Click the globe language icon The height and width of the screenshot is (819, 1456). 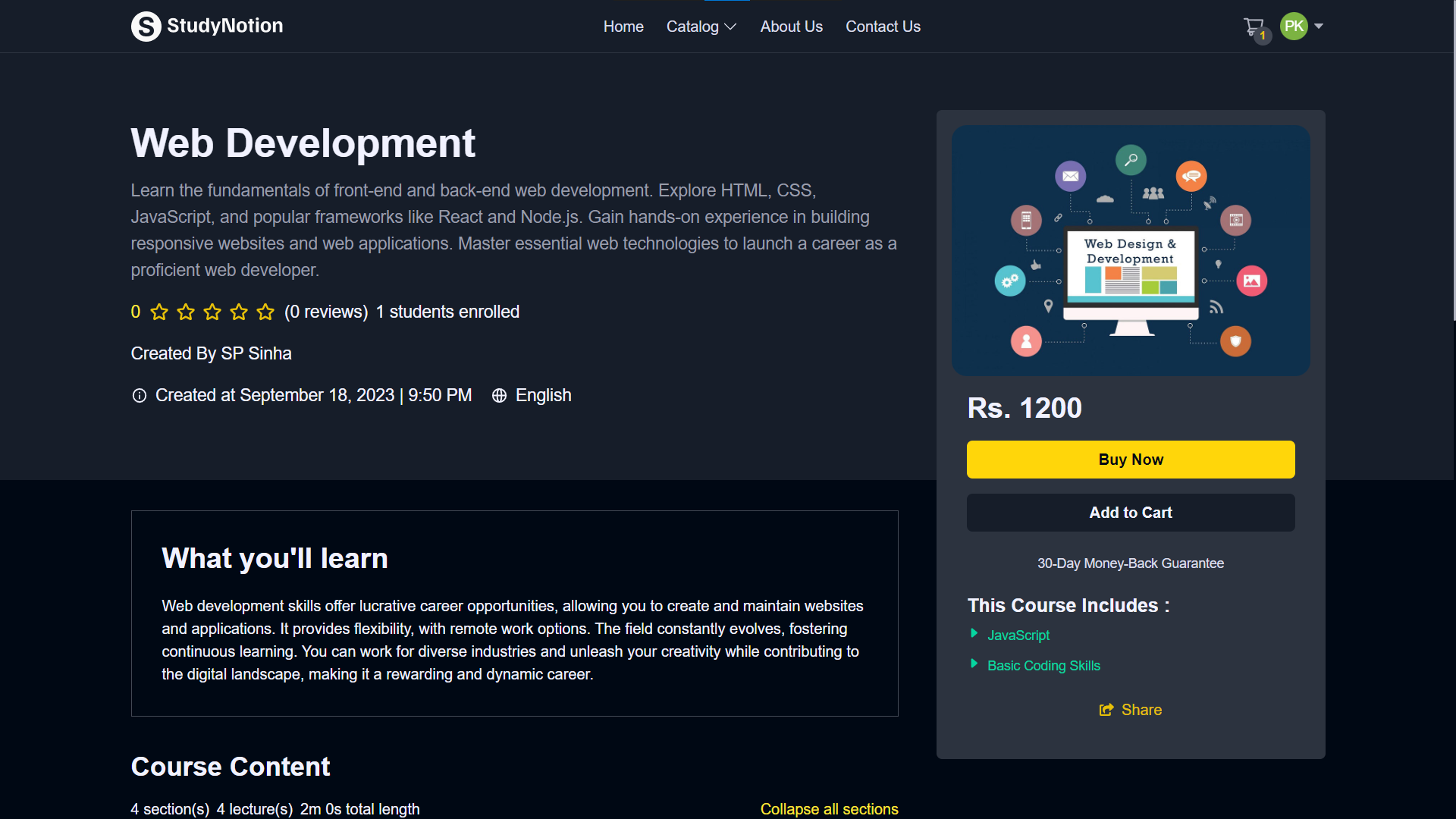tap(499, 396)
